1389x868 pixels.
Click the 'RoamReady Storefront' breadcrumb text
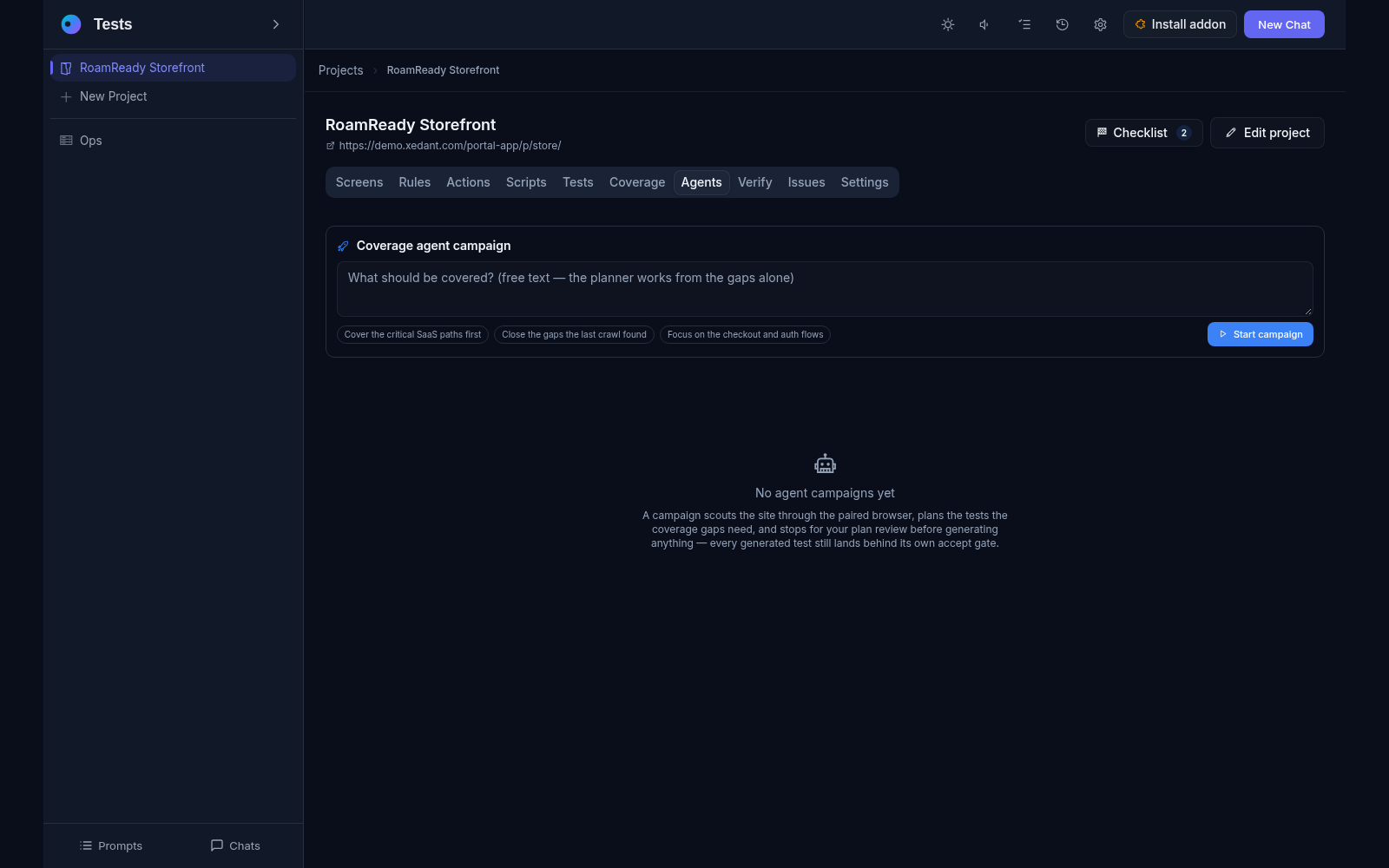pos(443,70)
